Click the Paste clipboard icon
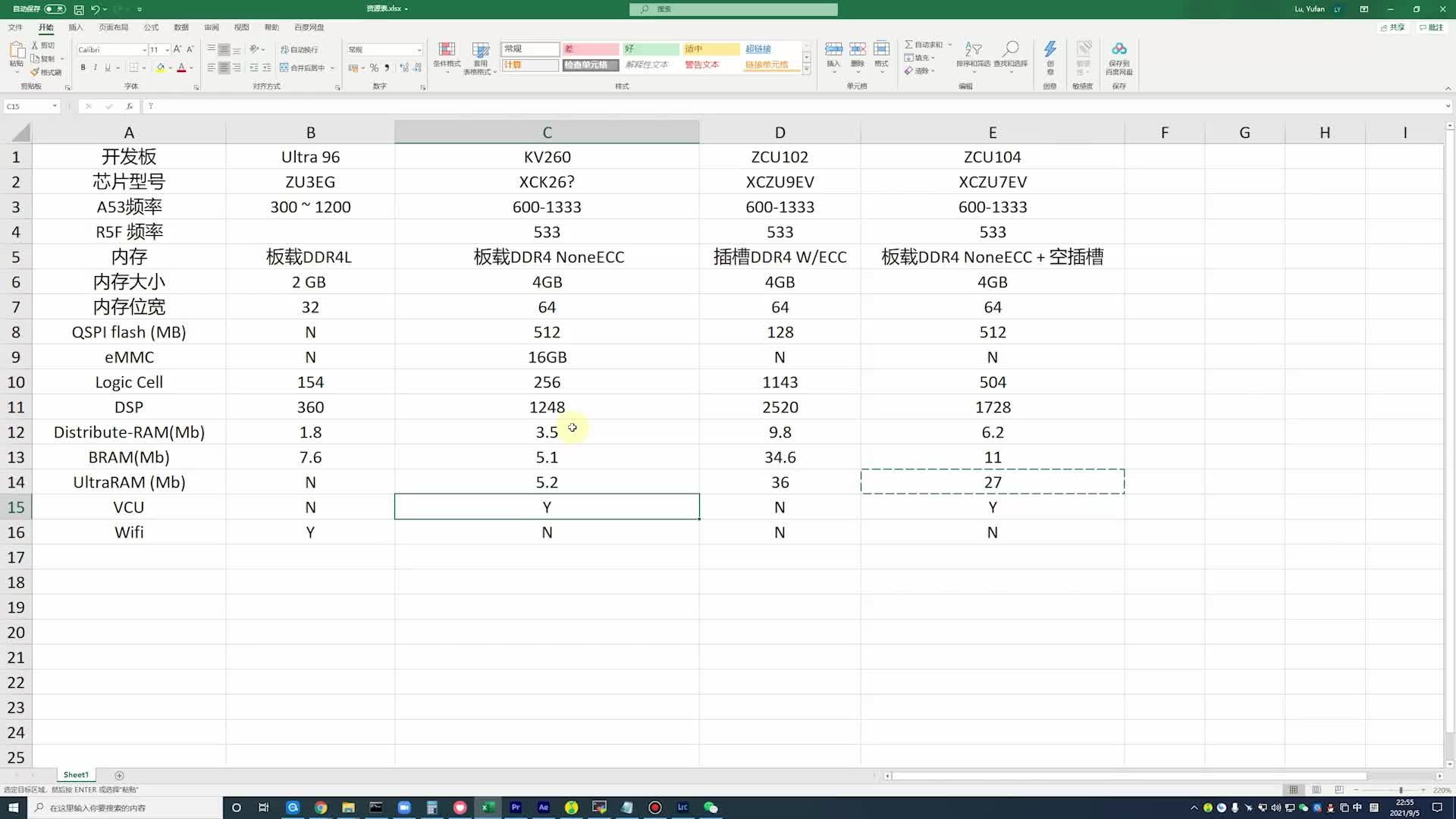Image resolution: width=1456 pixels, height=819 pixels. coord(17,51)
